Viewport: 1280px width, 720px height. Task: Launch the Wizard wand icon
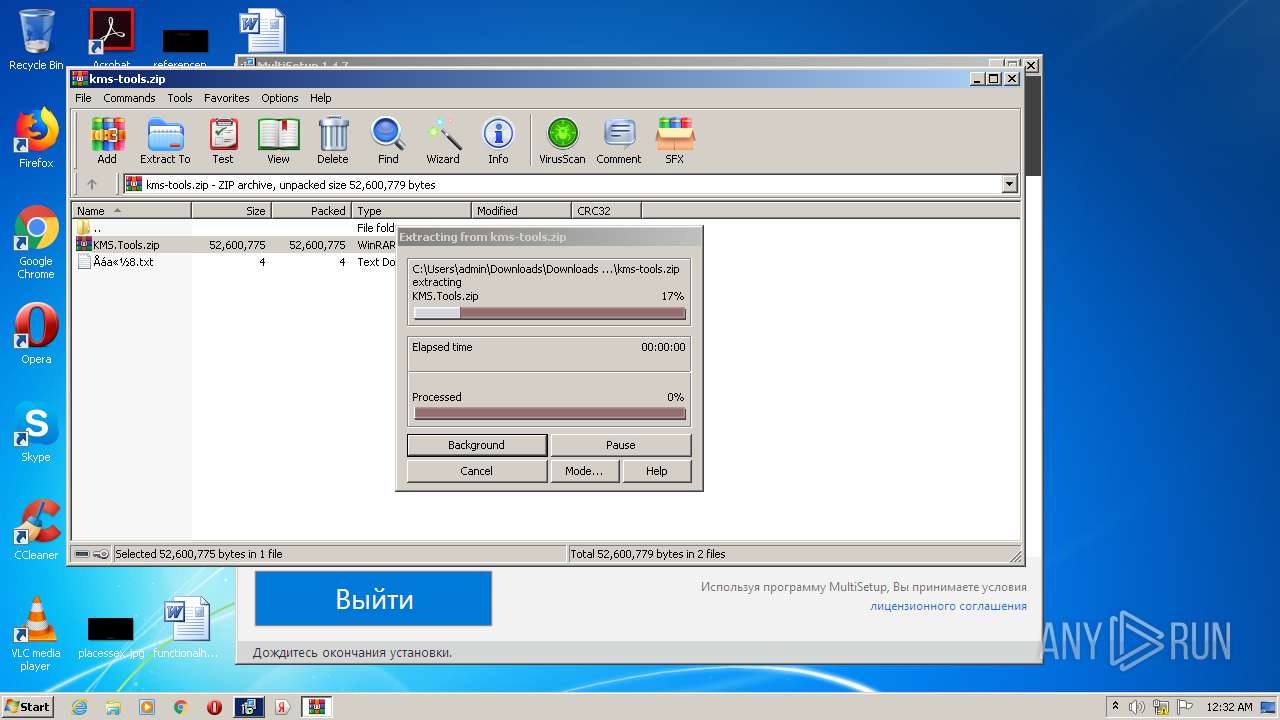pos(443,140)
